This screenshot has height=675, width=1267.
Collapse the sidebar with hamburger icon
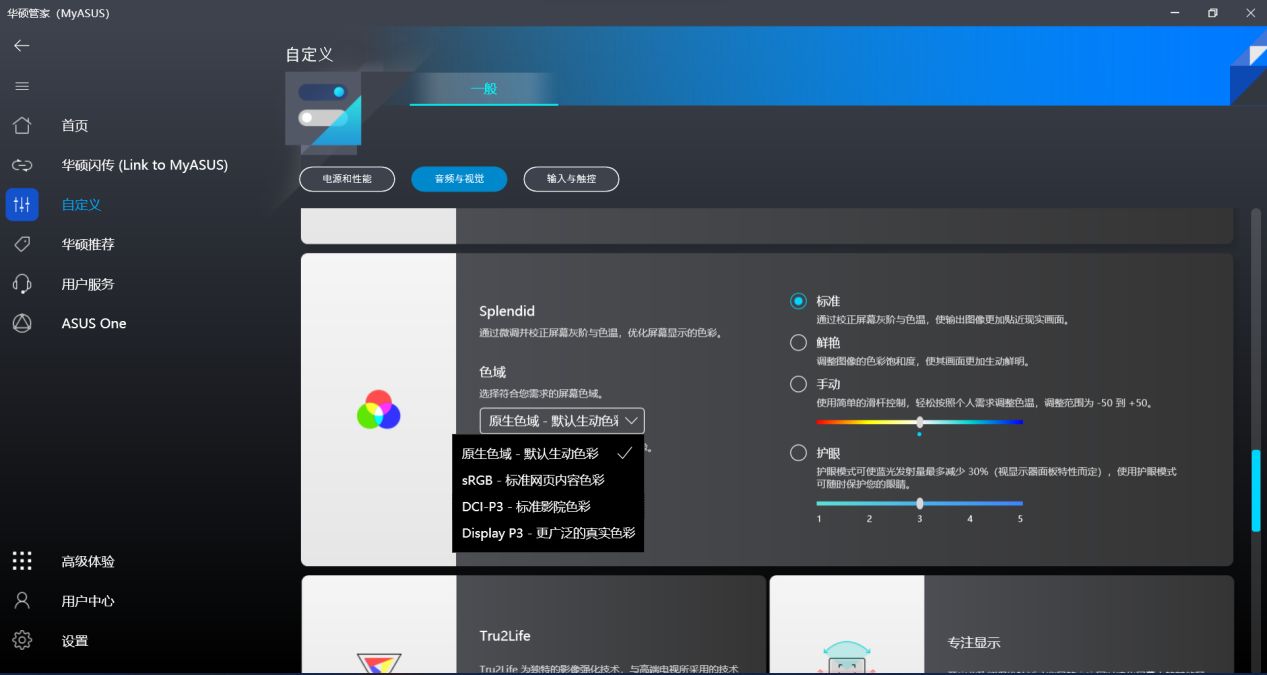(x=21, y=86)
